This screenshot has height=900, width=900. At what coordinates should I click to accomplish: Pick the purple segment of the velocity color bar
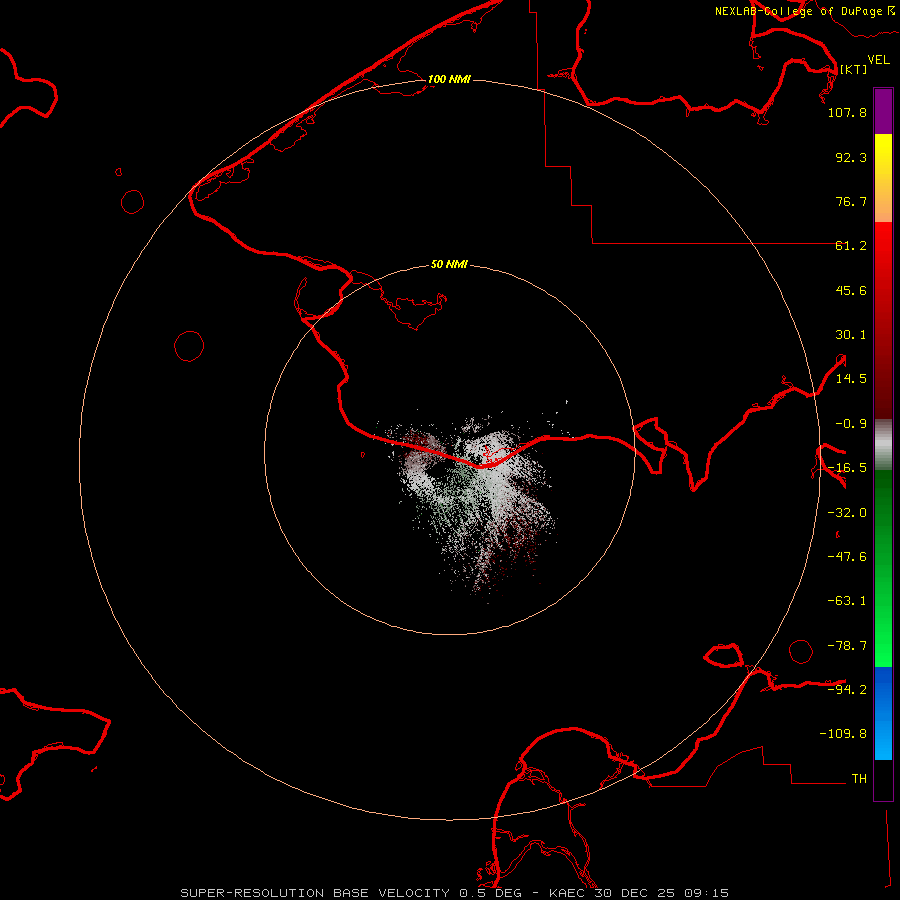point(883,111)
